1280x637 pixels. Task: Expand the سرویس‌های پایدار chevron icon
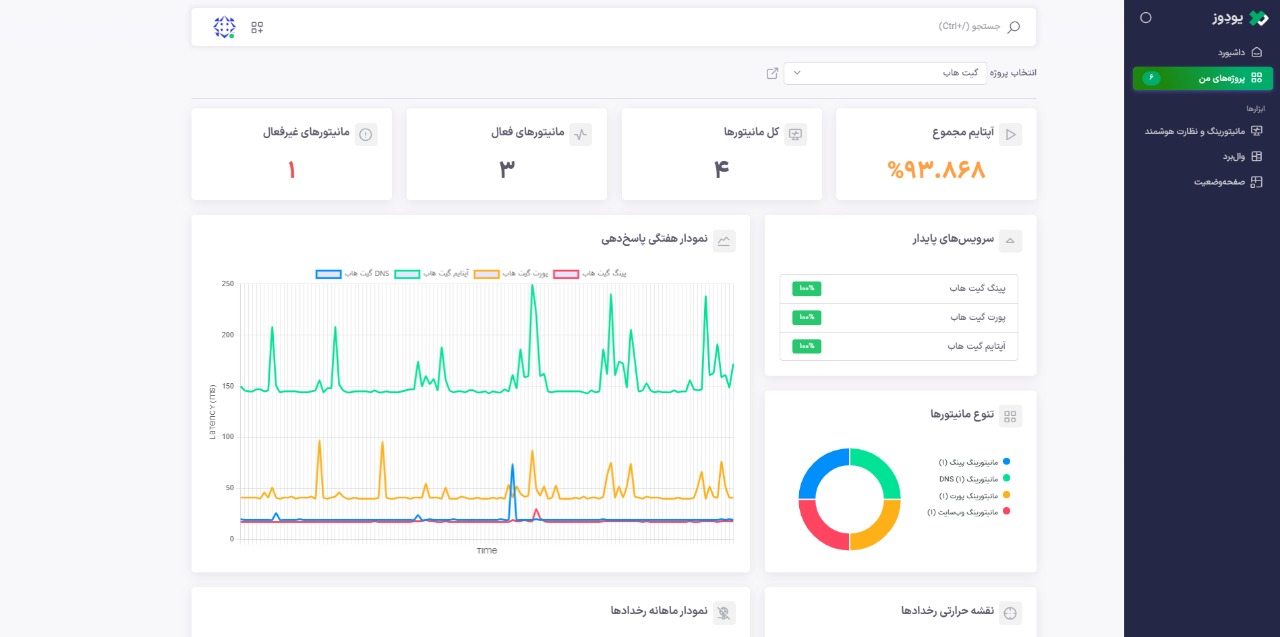pyautogui.click(x=1010, y=240)
